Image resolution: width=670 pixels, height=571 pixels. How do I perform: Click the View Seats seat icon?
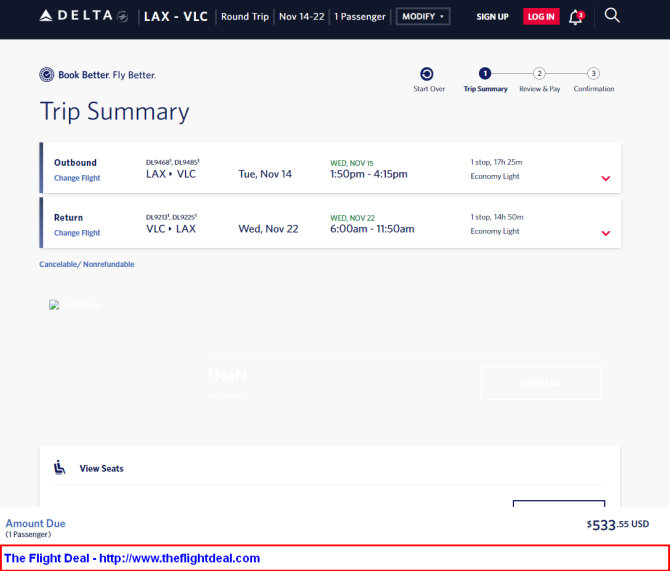point(59,468)
